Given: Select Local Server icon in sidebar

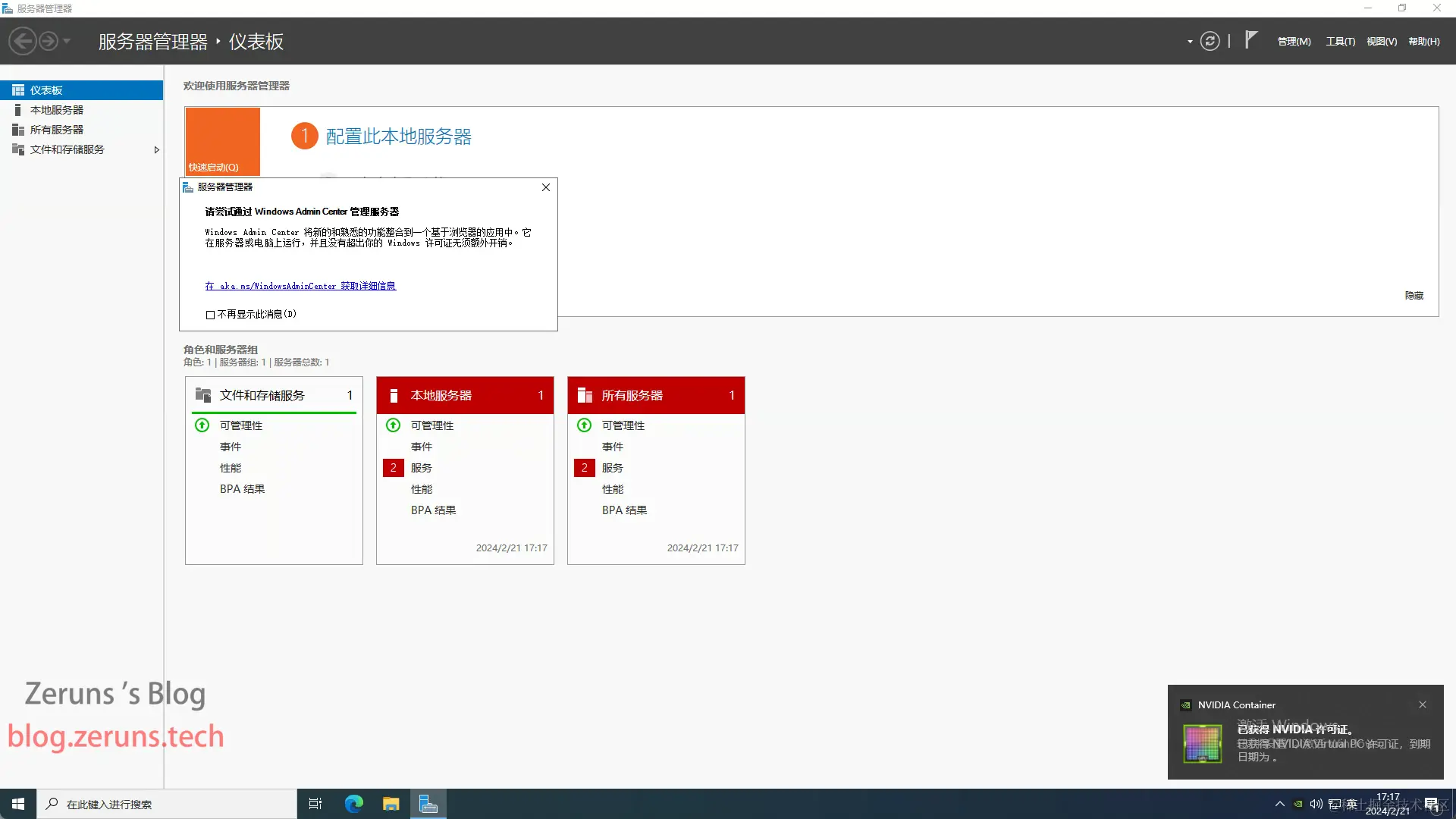Looking at the screenshot, I should (18, 110).
